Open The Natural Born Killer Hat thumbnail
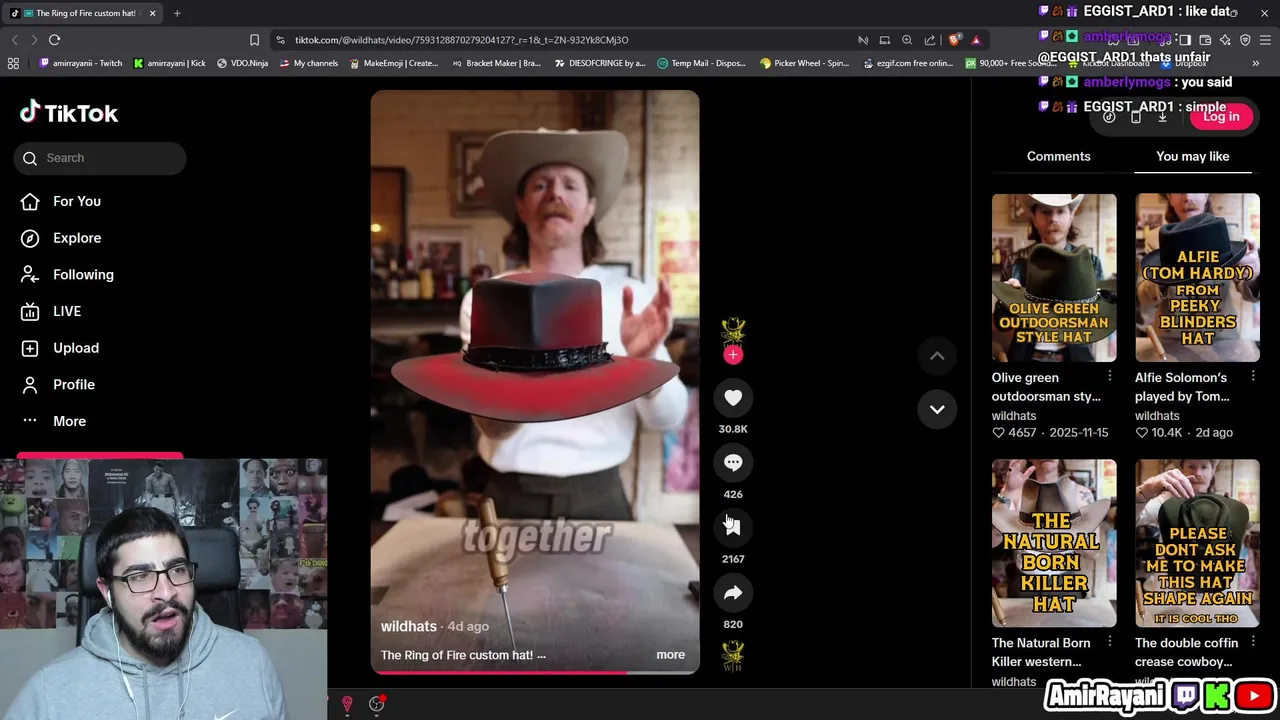This screenshot has width=1280, height=720. [1054, 543]
